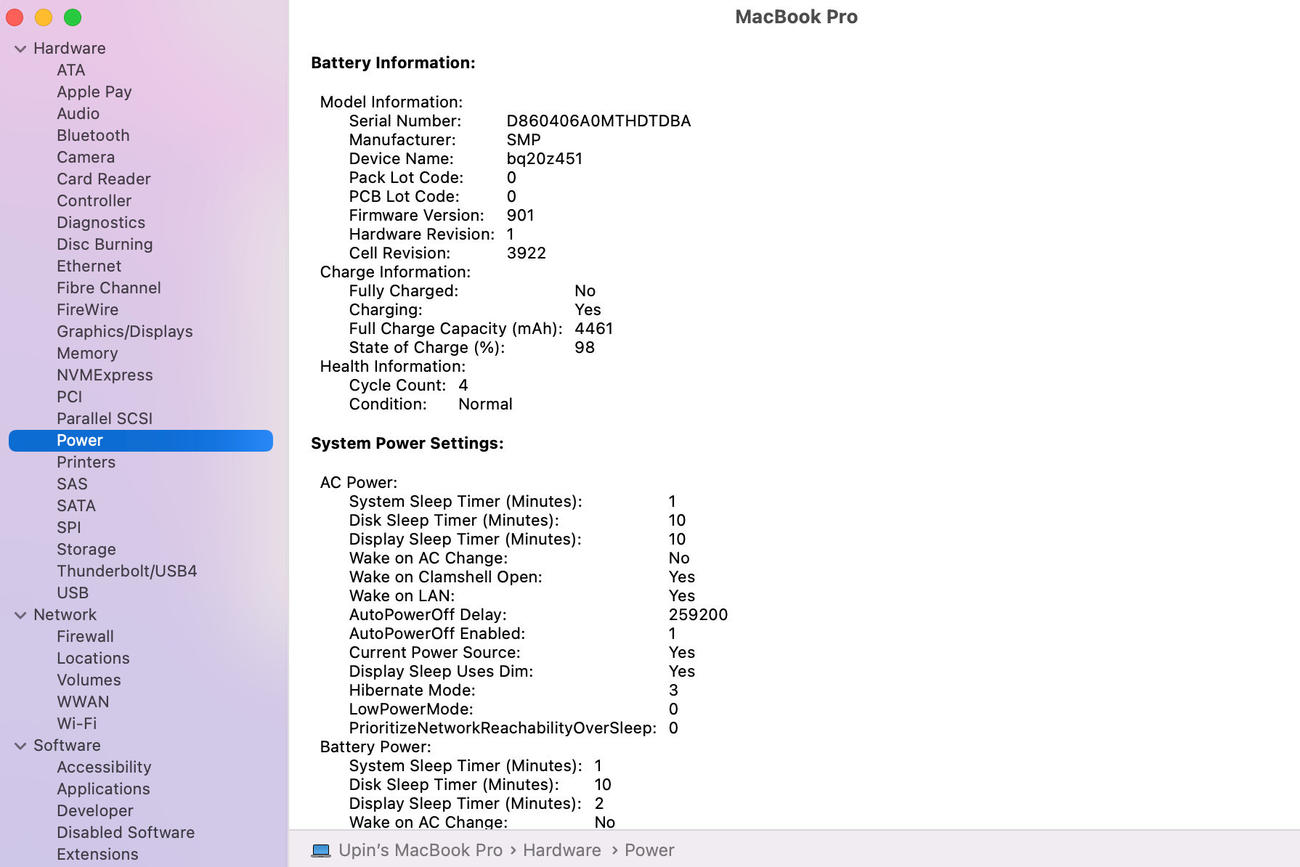Open USB in the sidebar
The image size is (1300, 867).
tap(72, 593)
